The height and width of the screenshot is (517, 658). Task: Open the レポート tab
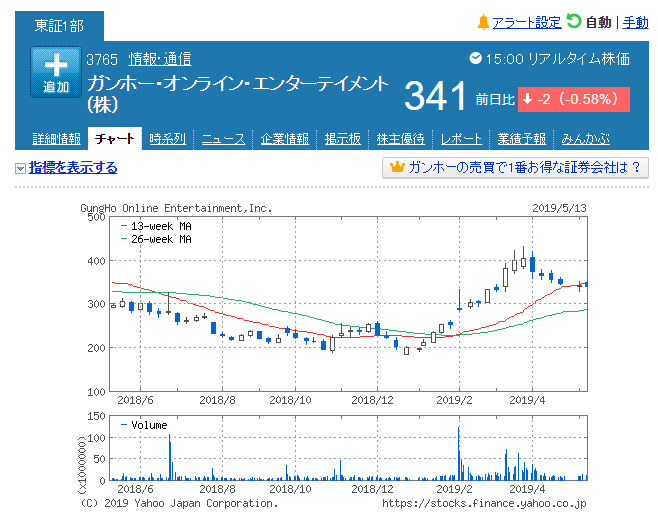tap(461, 139)
